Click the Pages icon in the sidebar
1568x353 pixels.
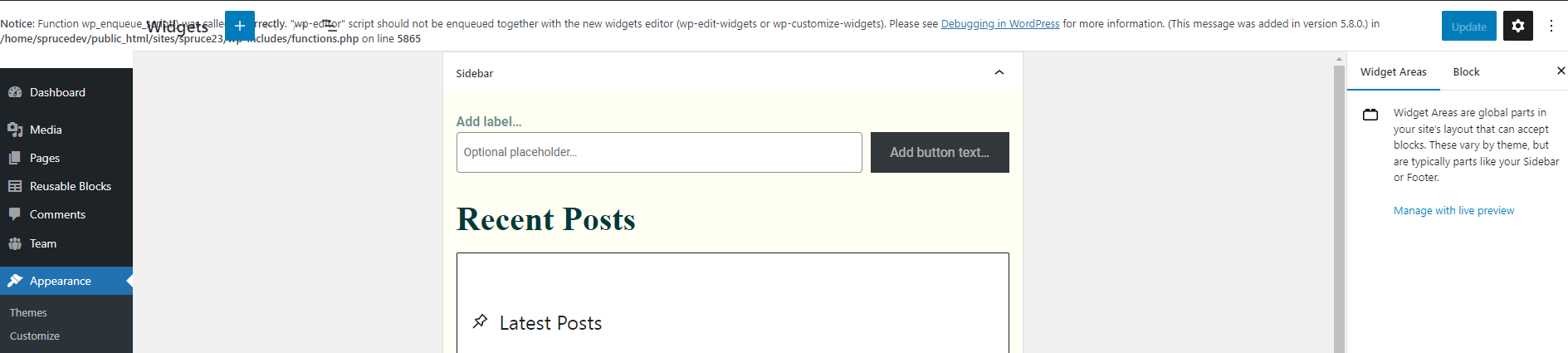click(15, 158)
